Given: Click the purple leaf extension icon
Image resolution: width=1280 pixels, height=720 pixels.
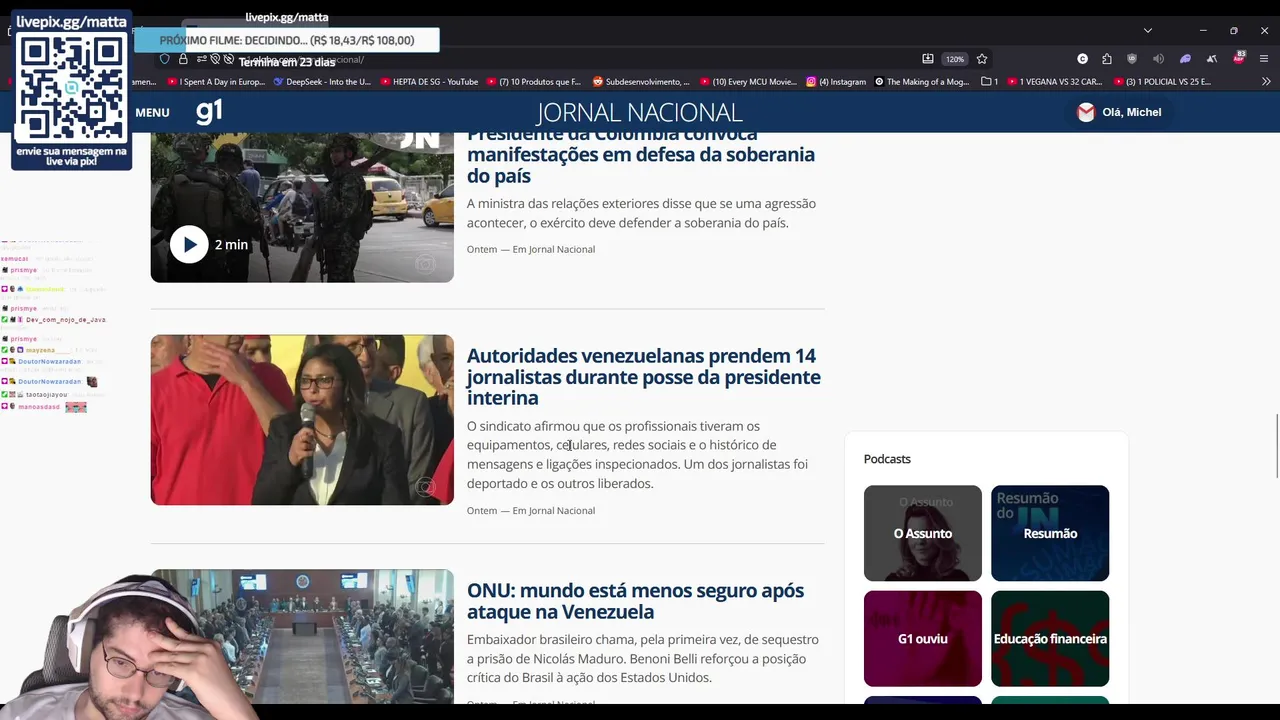Looking at the screenshot, I should [x=1185, y=59].
